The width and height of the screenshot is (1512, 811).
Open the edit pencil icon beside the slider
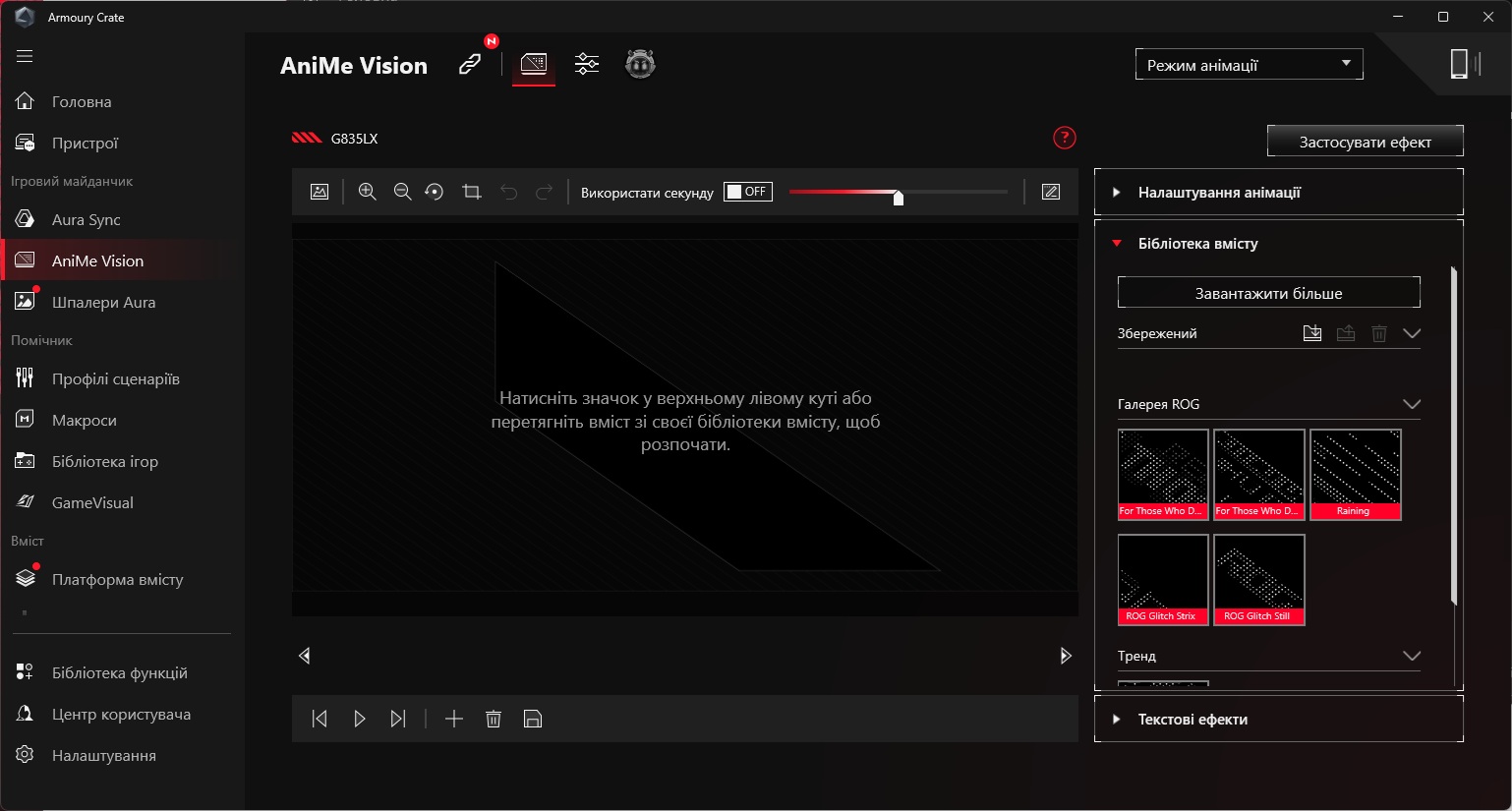click(1051, 192)
